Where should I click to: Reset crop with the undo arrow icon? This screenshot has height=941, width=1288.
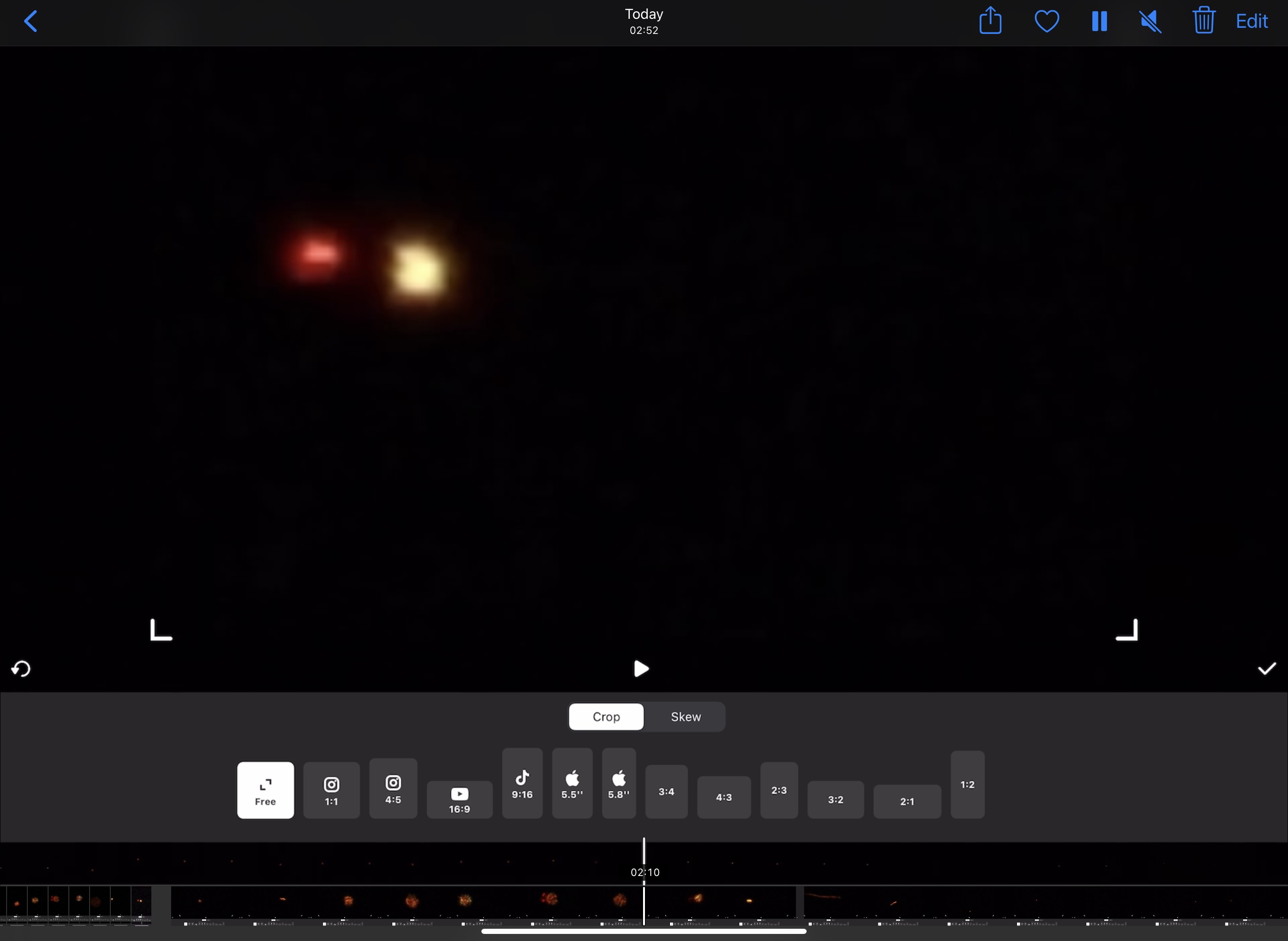[21, 668]
